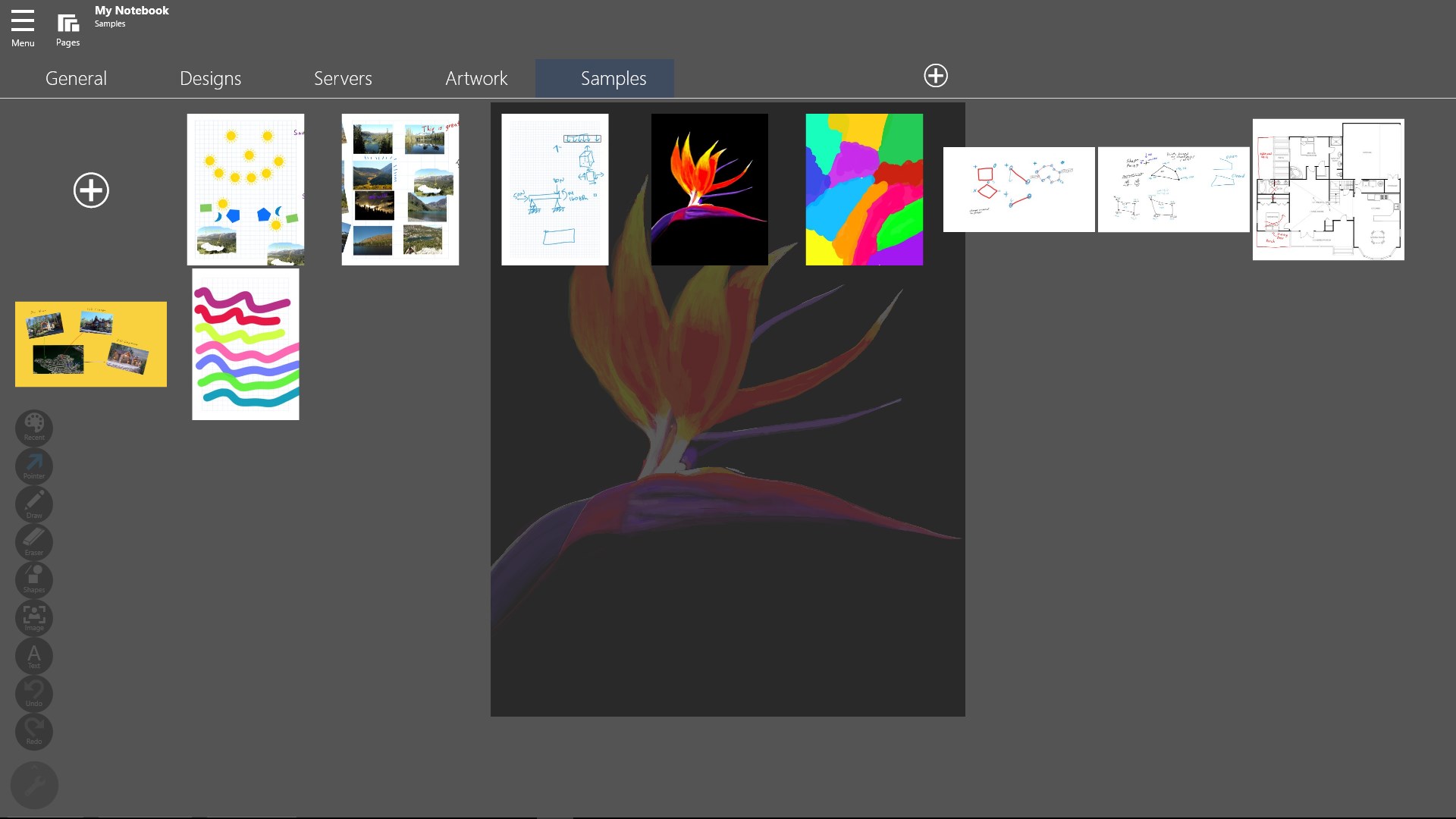Switch to the Servers tab
The width and height of the screenshot is (1456, 819).
click(x=343, y=78)
